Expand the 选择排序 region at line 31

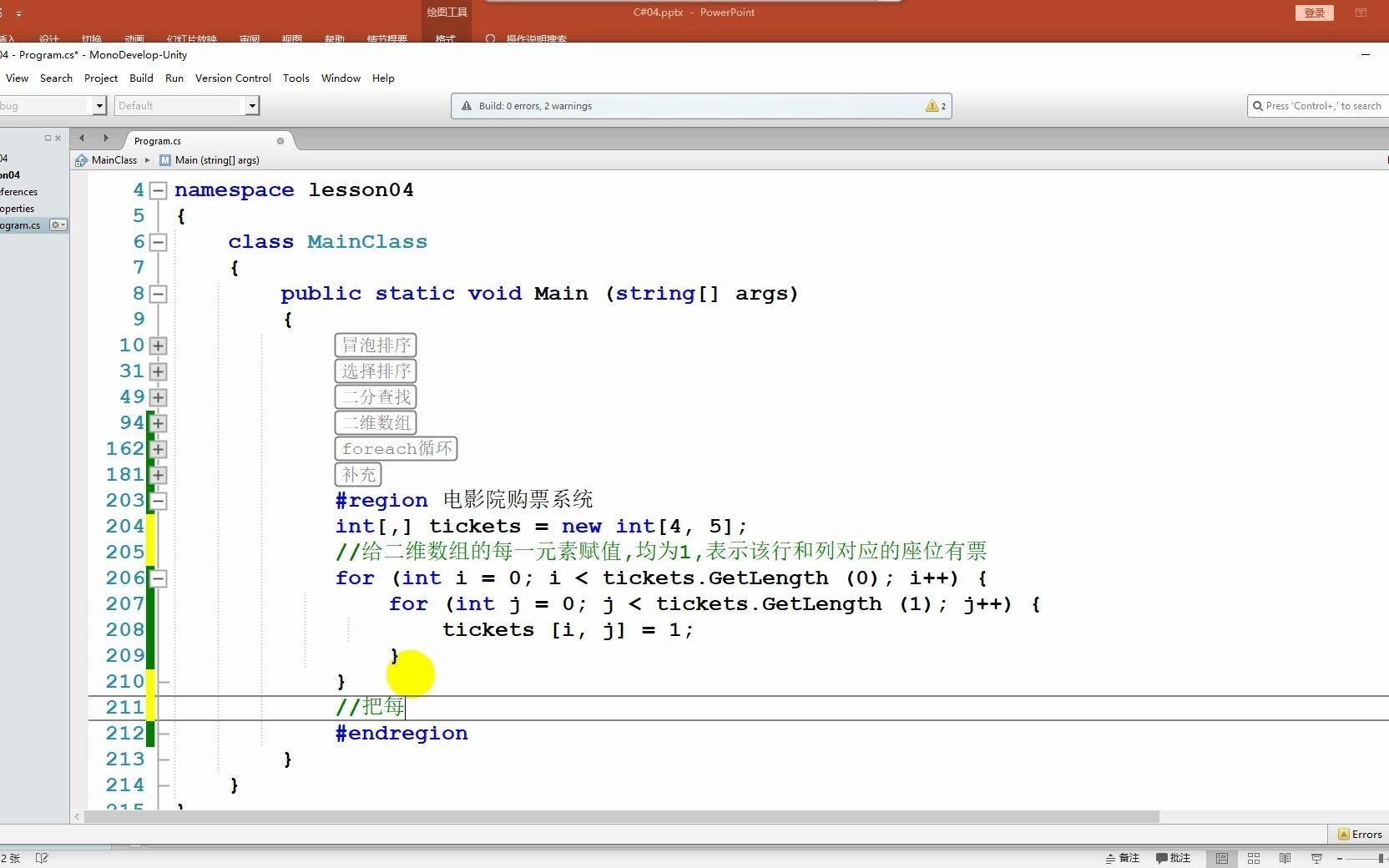[x=158, y=371]
